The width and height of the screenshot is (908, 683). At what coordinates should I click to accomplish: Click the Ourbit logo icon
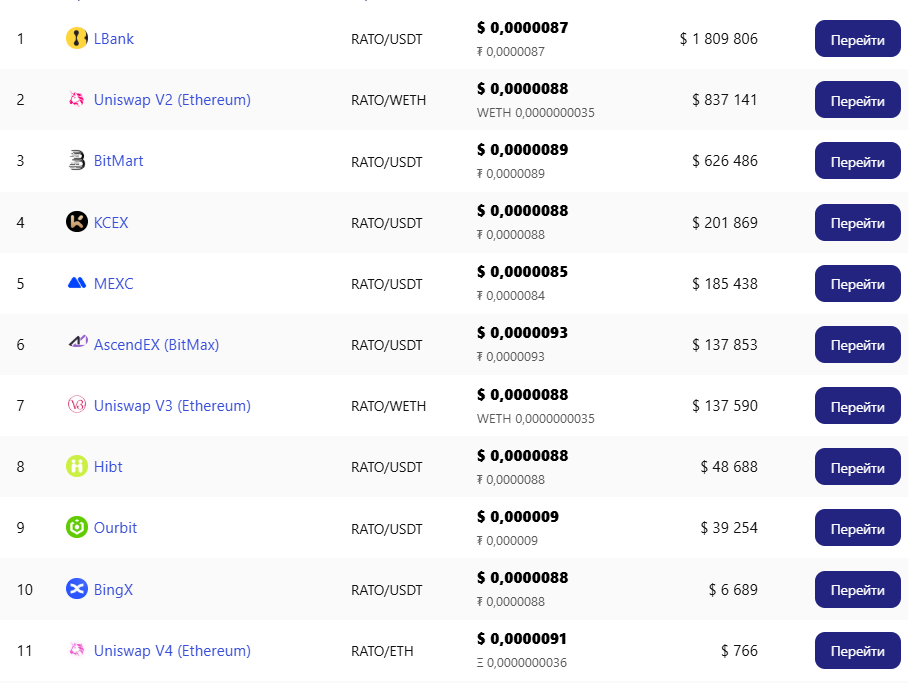(77, 528)
